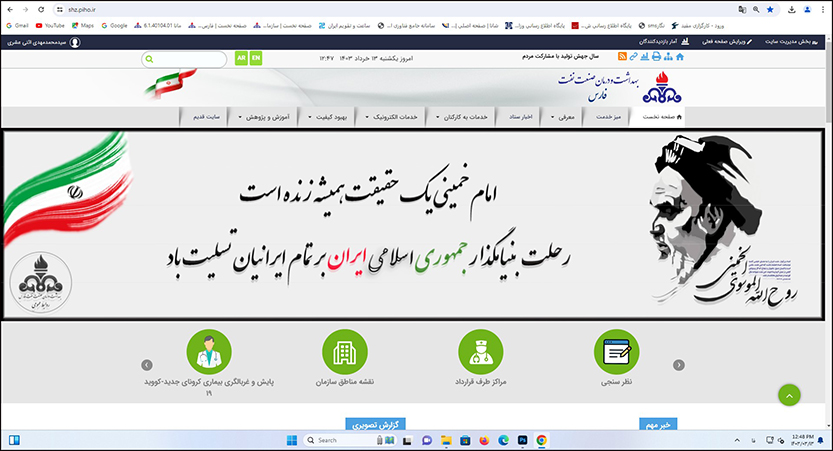Expand the خدمات الکترونیک dropdown menu
This screenshot has height=451, width=833.
coord(392,117)
